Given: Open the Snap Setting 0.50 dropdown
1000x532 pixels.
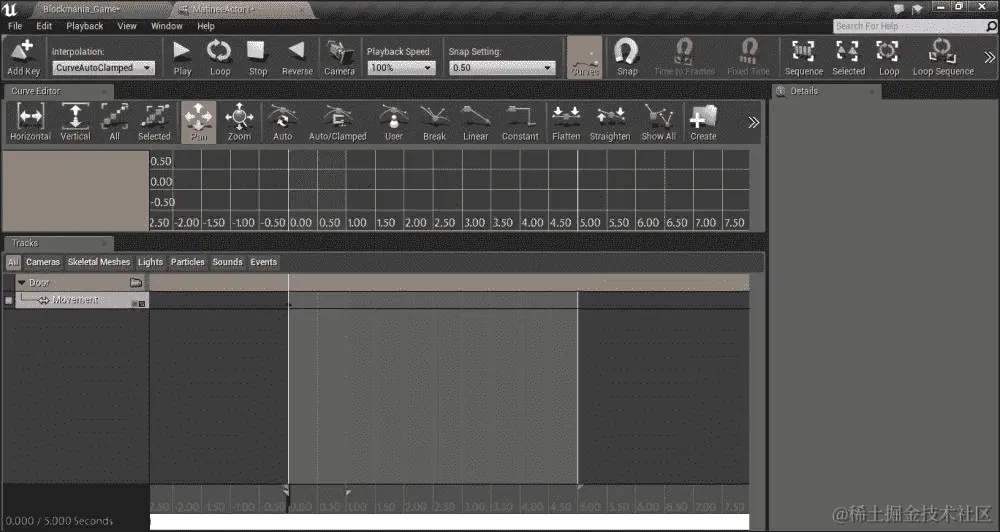Looking at the screenshot, I should pyautogui.click(x=502, y=68).
